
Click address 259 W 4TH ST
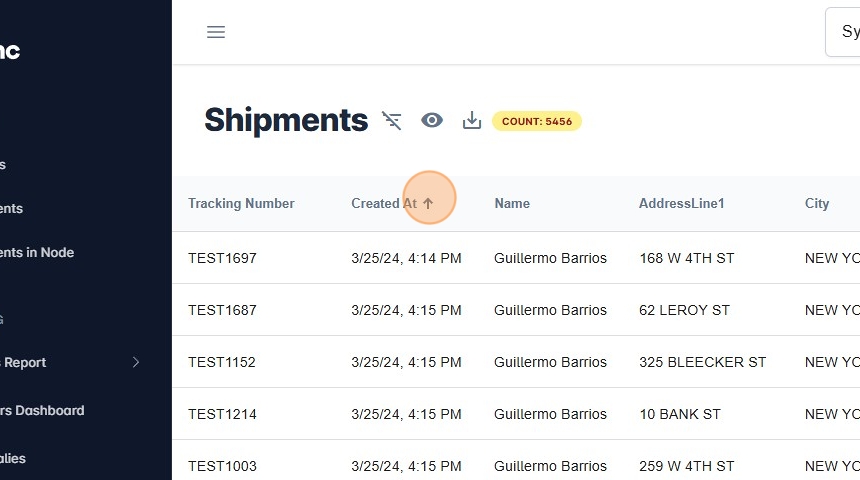687,466
